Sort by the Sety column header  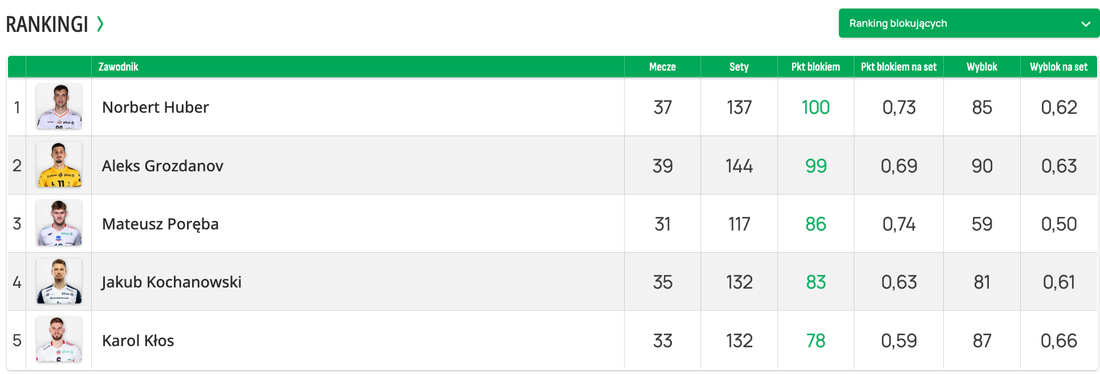point(739,67)
